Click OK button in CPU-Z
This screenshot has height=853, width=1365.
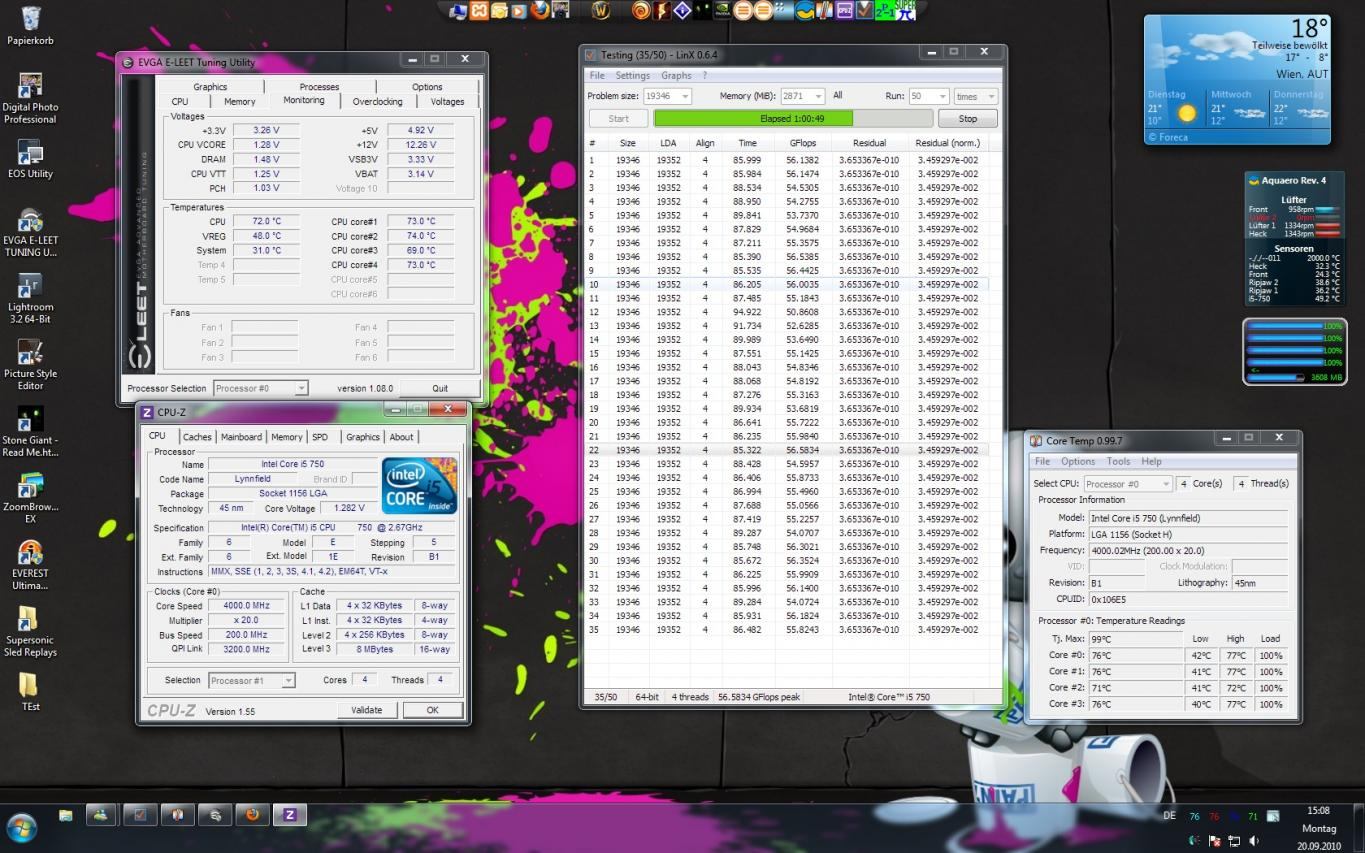pyautogui.click(x=432, y=710)
